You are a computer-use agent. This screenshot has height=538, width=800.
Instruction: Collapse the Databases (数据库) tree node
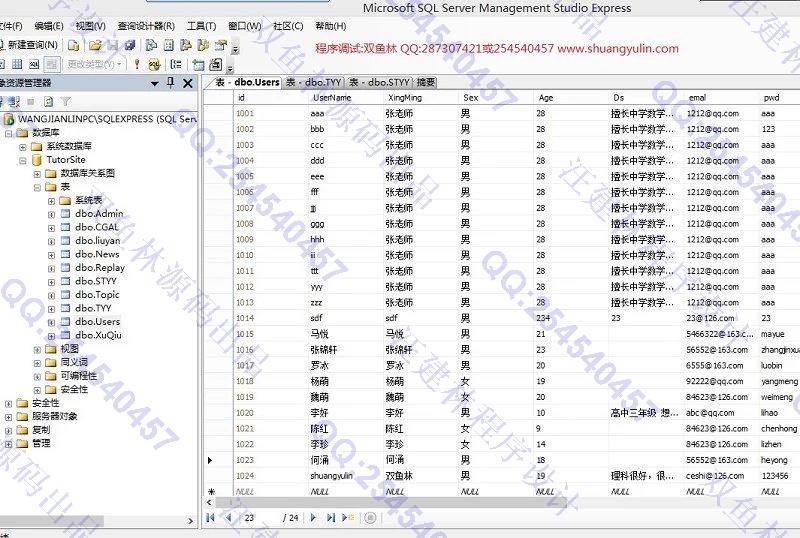pos(8,133)
